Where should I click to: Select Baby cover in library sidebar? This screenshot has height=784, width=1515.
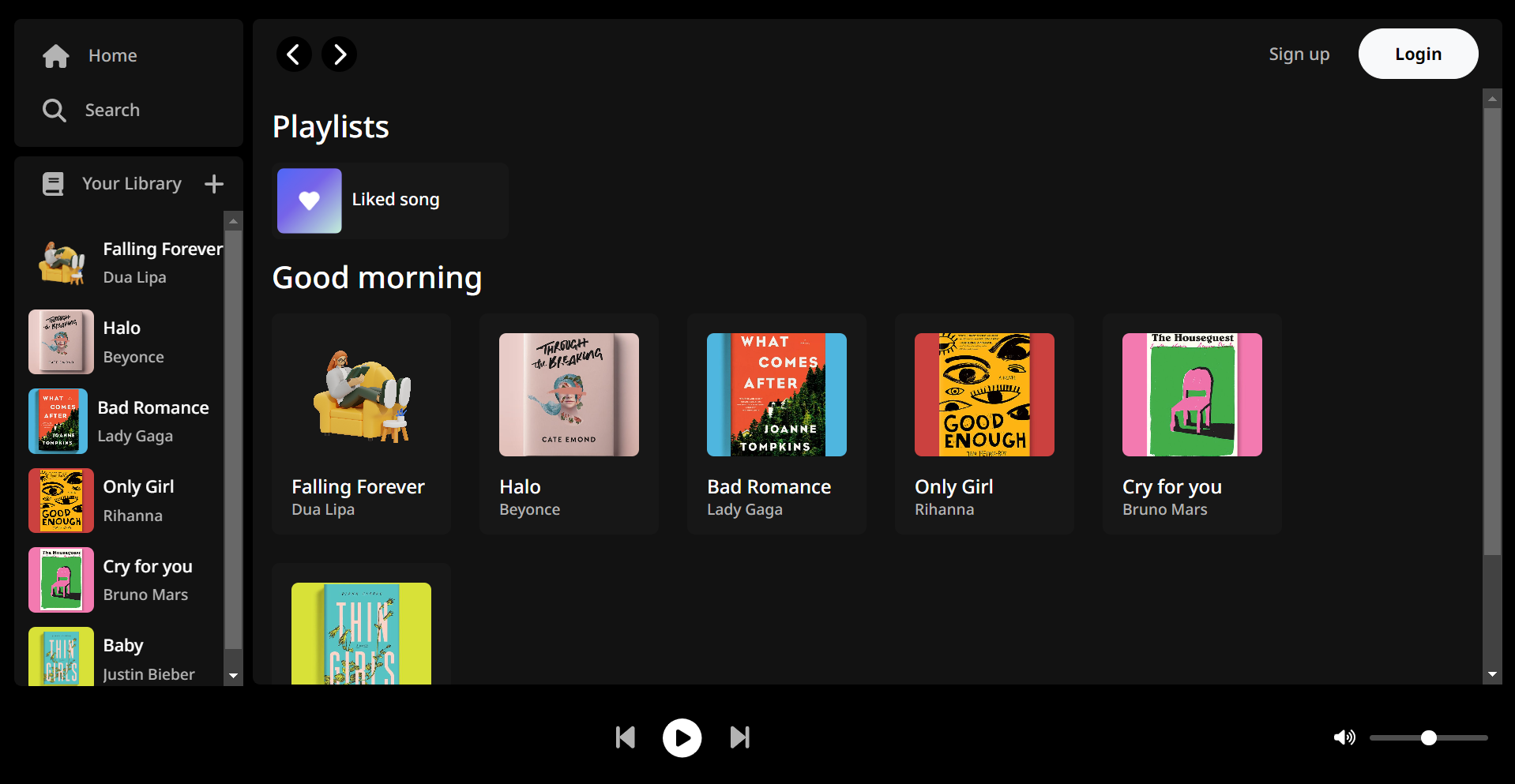(x=62, y=656)
